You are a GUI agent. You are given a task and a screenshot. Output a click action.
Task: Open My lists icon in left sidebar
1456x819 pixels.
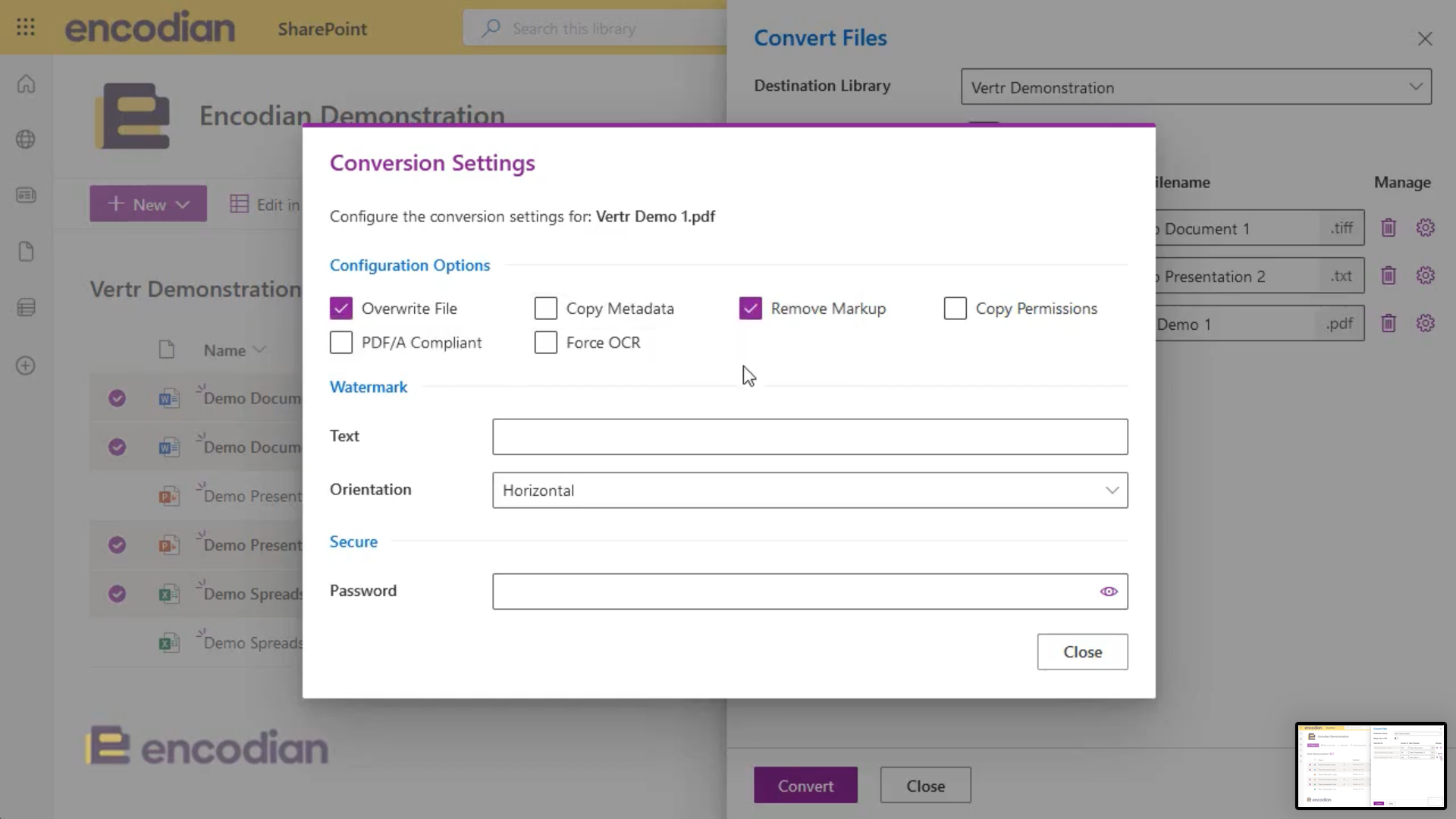point(26,308)
